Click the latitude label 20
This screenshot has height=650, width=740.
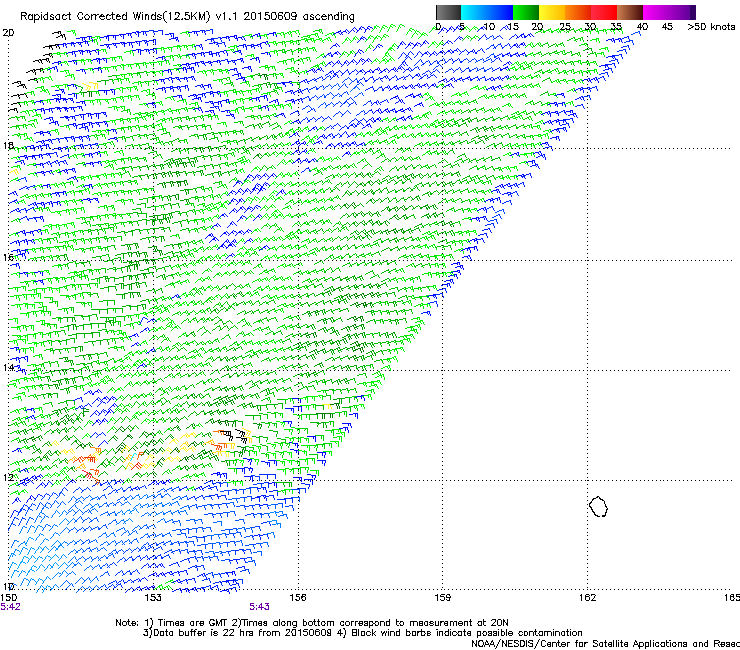point(8,33)
